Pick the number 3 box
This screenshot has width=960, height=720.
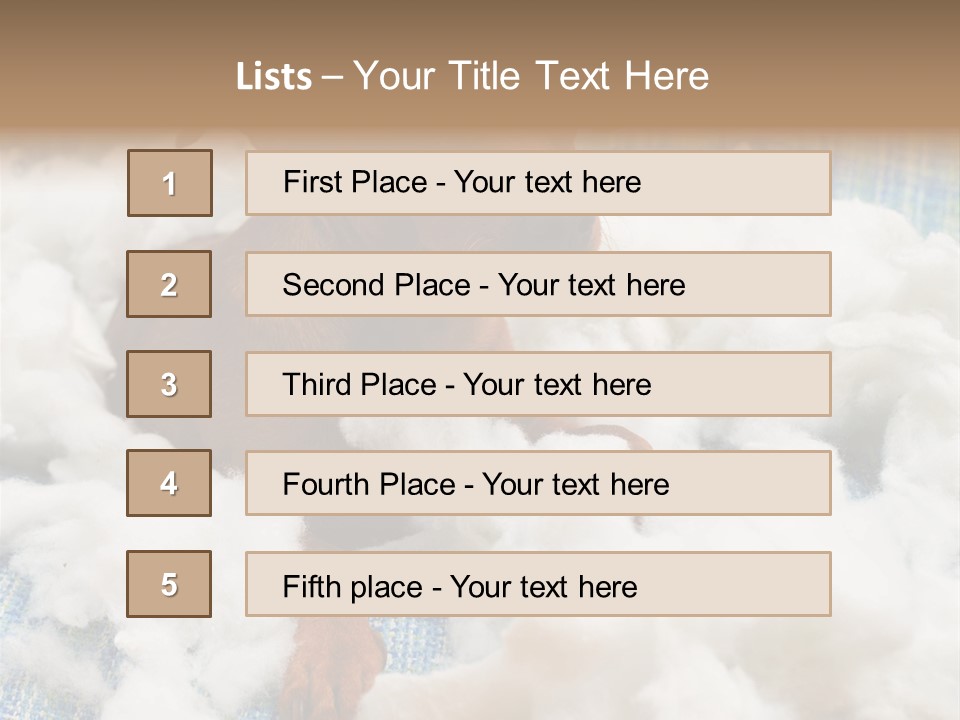coord(169,384)
